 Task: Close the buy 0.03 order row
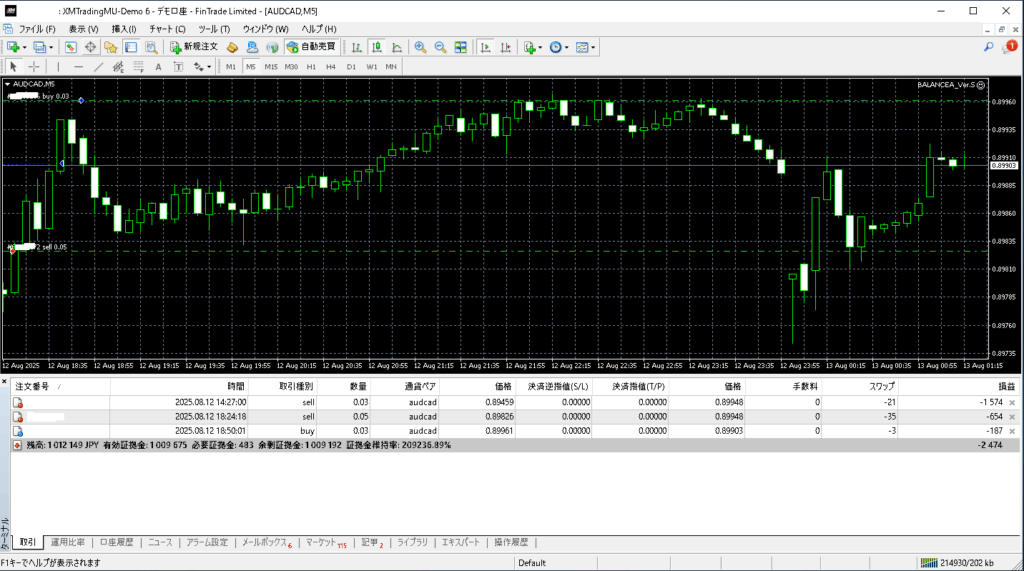coord(1012,431)
